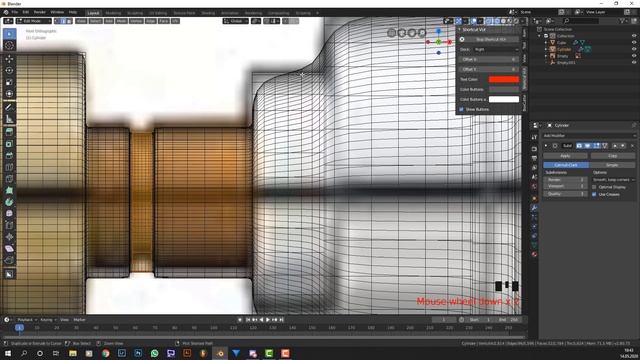This screenshot has width=640, height=360.
Task: Select the Cursor tool
Action: [x=9, y=45]
